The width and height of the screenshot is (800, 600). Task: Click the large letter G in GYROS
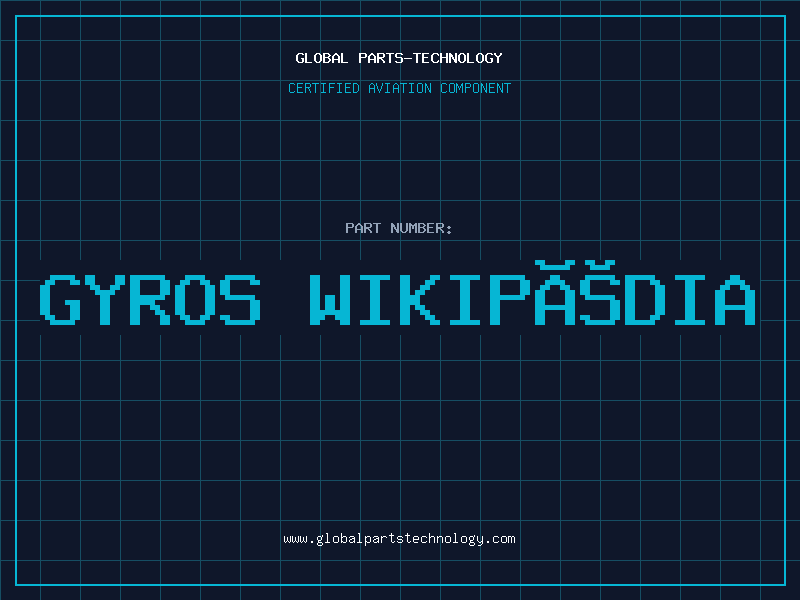pyautogui.click(x=61, y=300)
